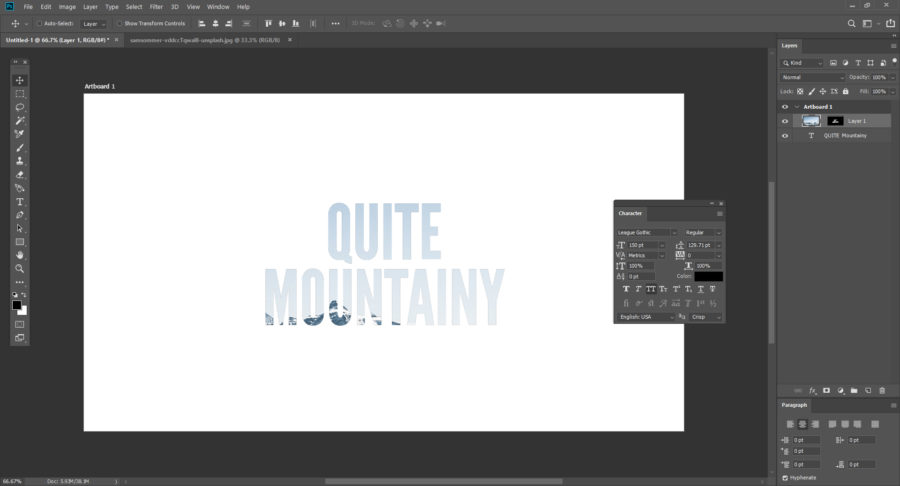Click the Add layer style fx icon

(812, 391)
